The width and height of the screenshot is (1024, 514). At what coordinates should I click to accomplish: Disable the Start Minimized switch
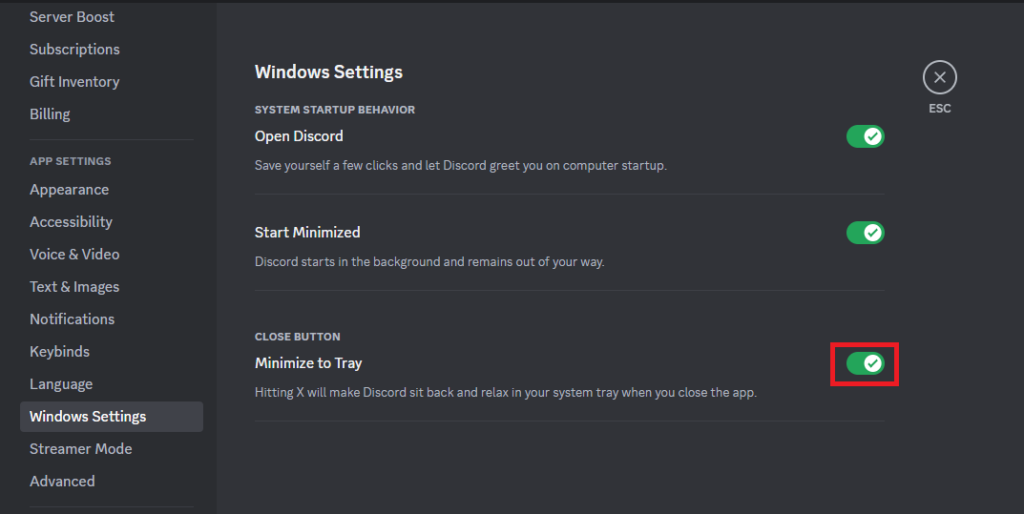pos(865,232)
